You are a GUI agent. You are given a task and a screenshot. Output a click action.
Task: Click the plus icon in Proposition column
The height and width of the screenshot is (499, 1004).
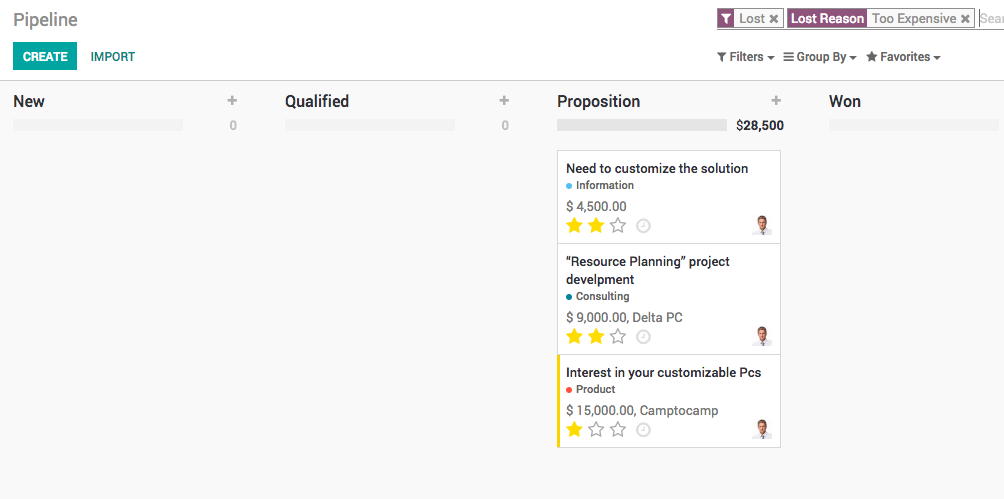776,101
